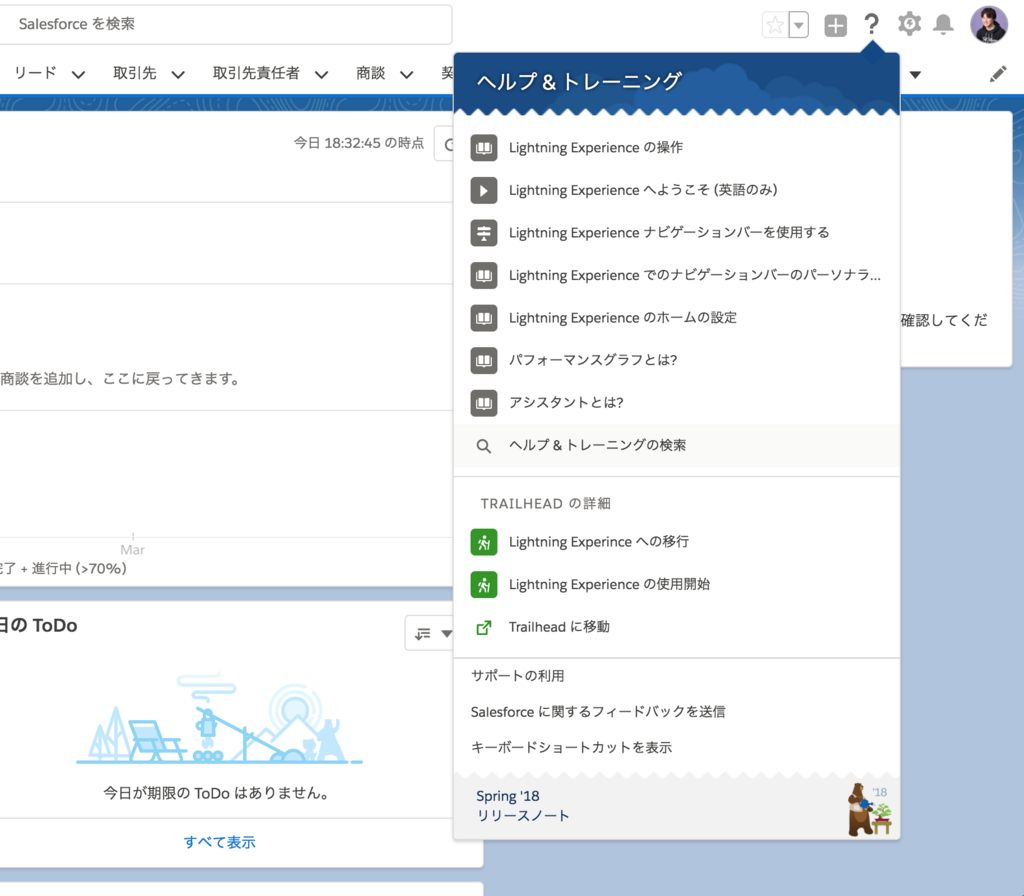Click the magnifier icon in help search
Viewport: 1024px width, 896px height.
pos(483,446)
